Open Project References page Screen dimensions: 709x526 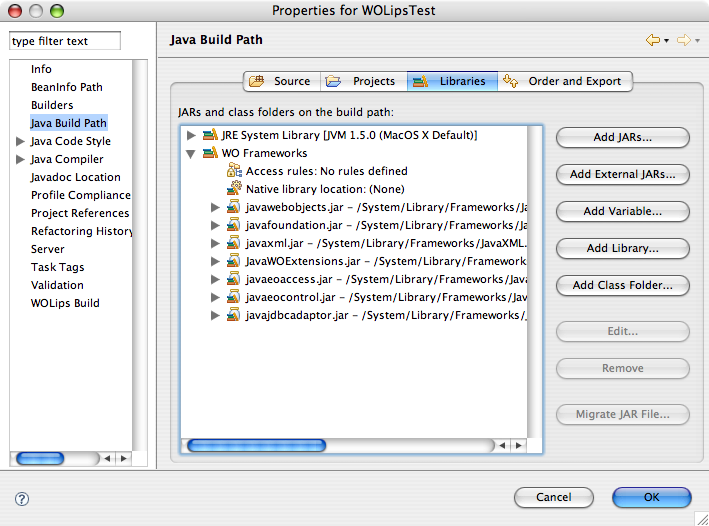(80, 213)
